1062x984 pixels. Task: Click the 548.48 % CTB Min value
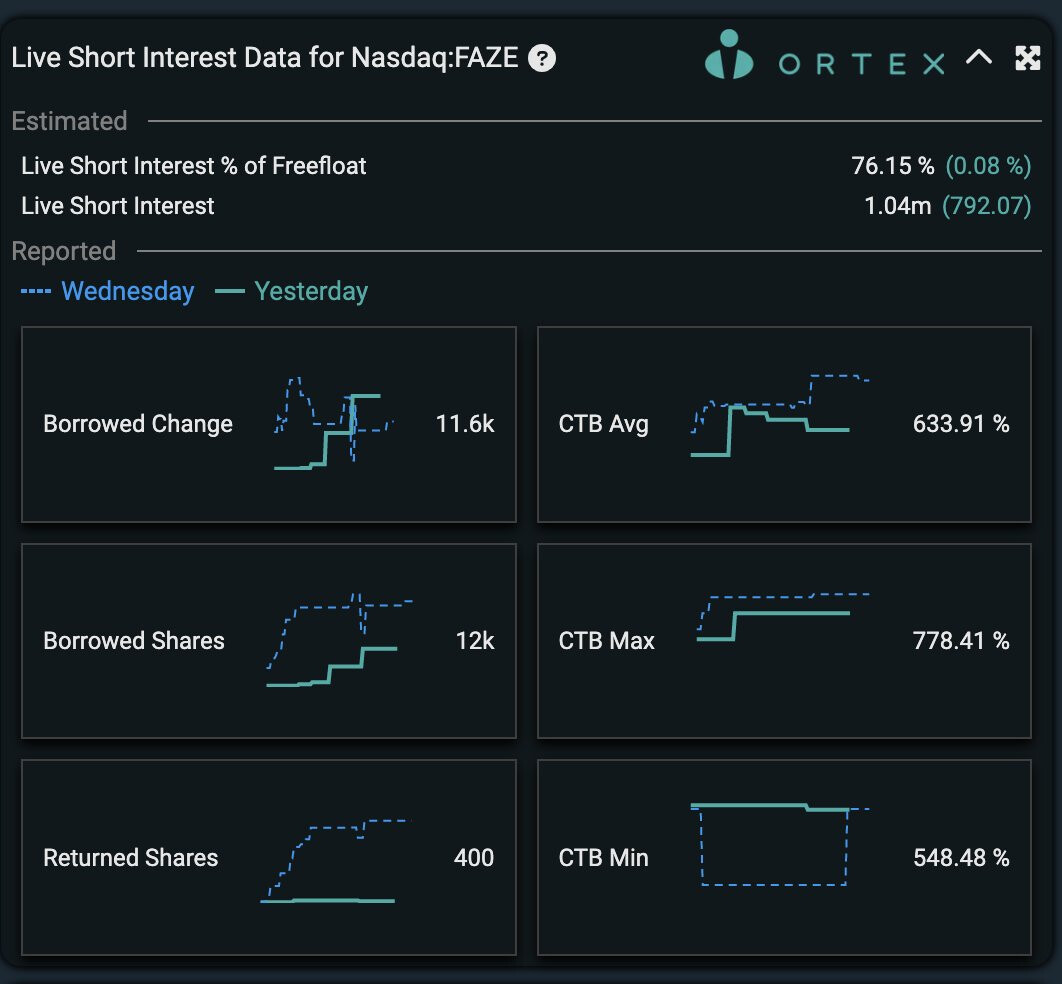click(x=961, y=858)
